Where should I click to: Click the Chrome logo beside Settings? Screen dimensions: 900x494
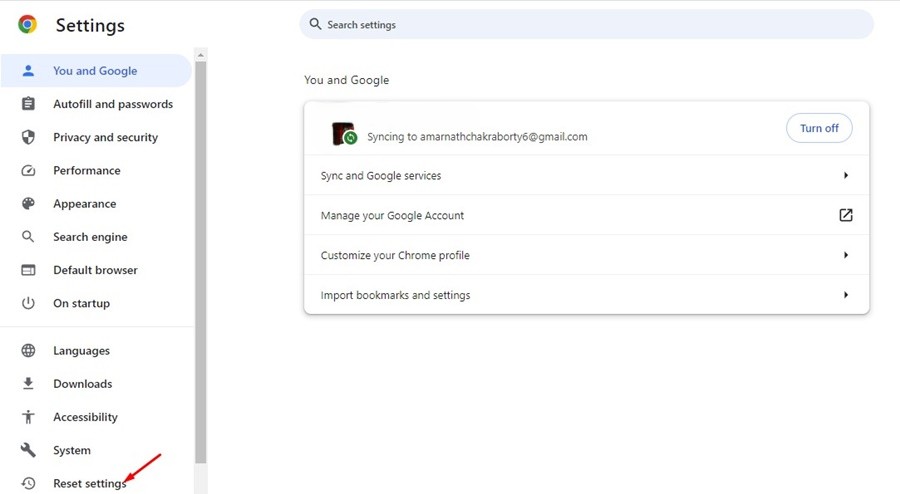click(27, 24)
